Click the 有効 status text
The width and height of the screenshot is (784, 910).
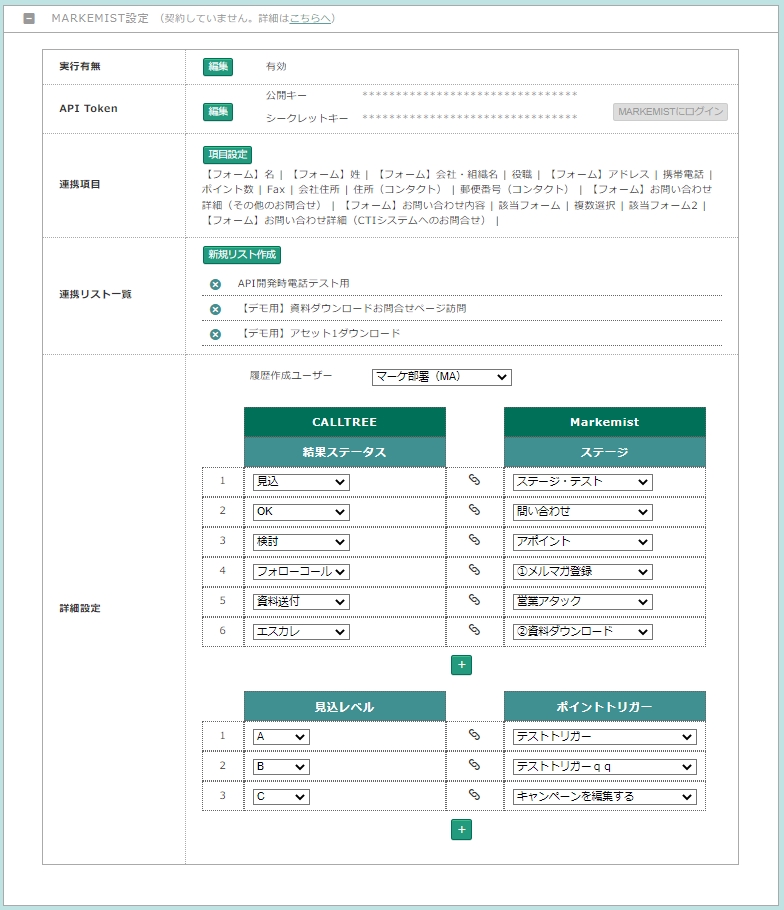coord(276,67)
